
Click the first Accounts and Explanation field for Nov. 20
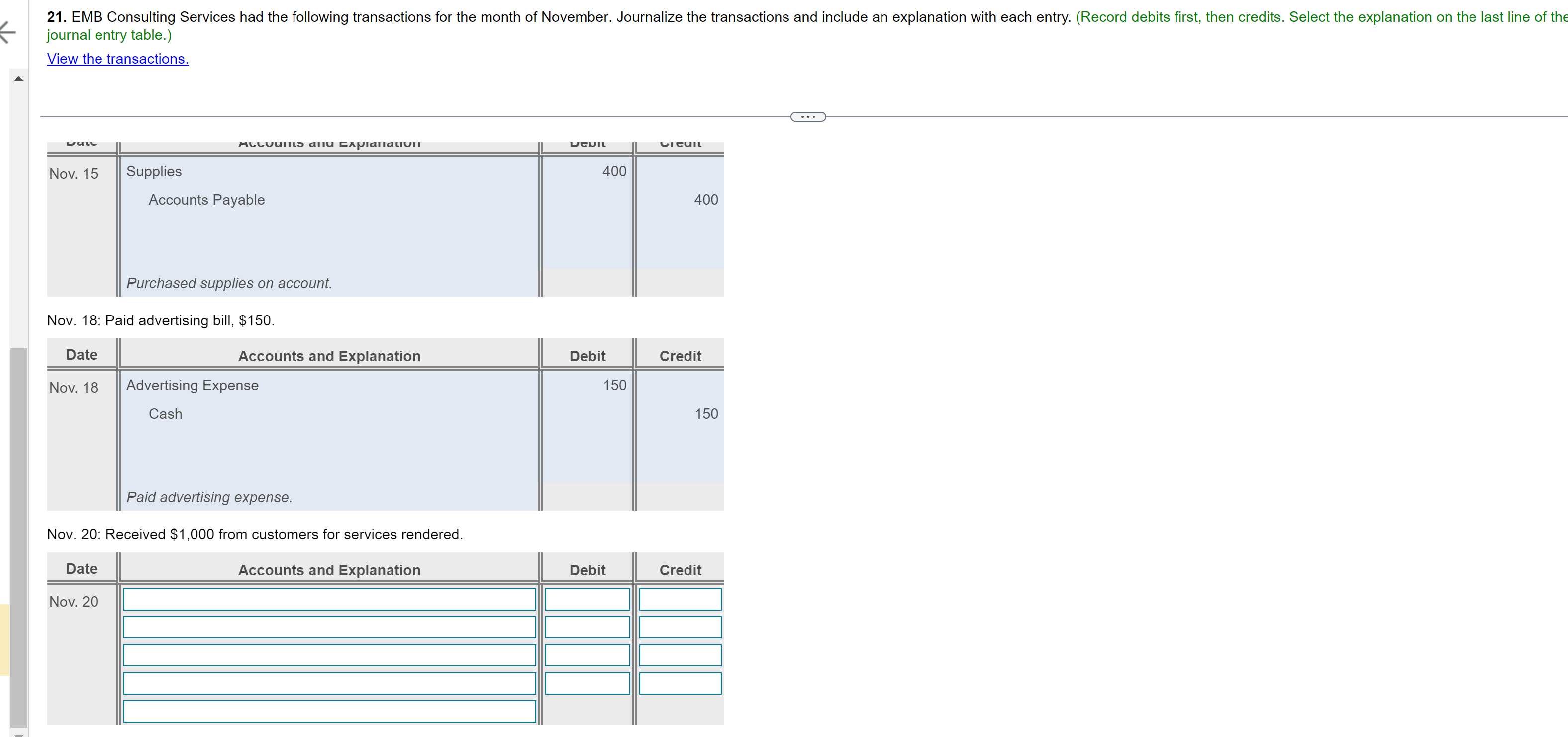329,599
